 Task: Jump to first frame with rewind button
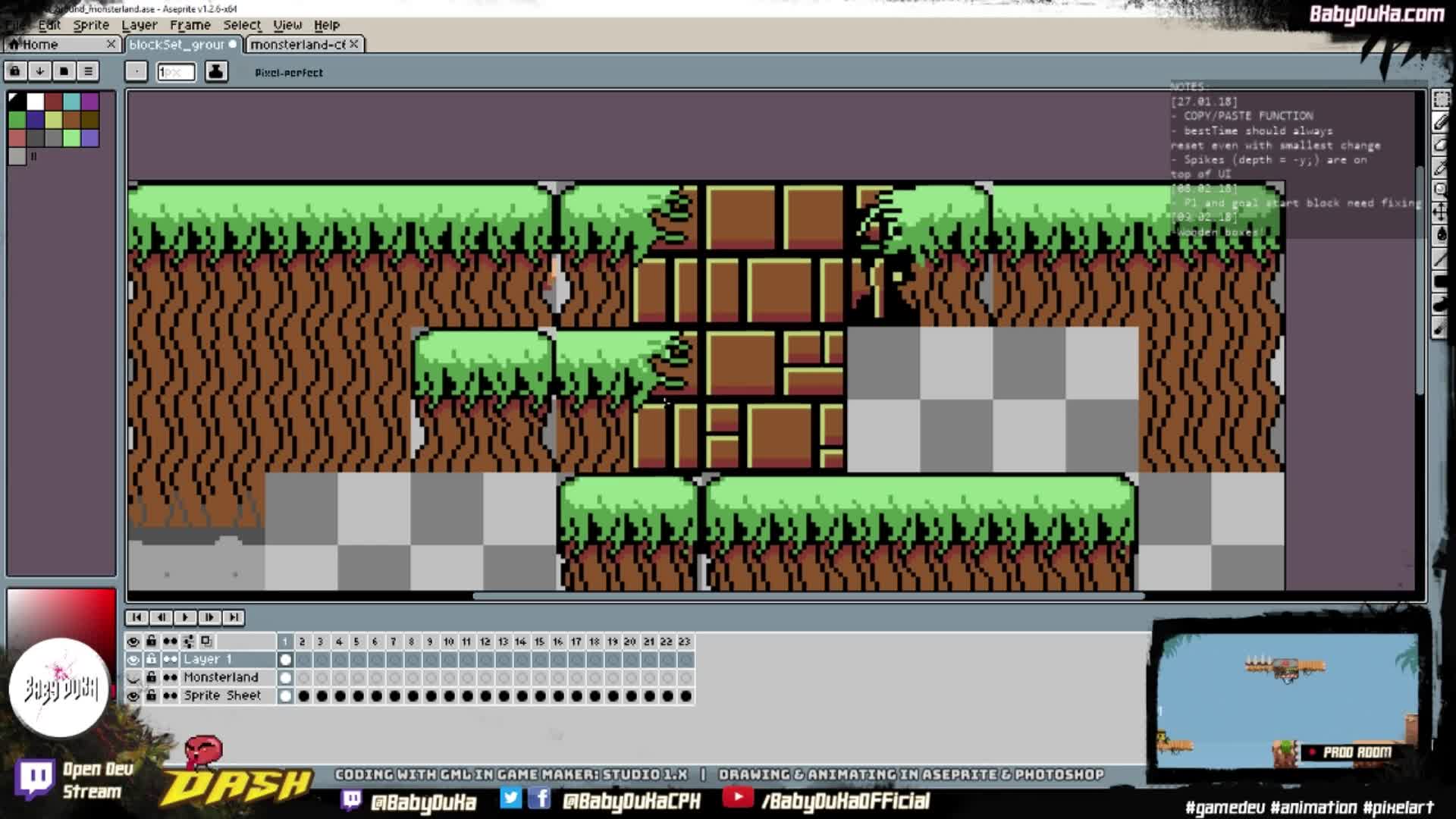pyautogui.click(x=137, y=617)
